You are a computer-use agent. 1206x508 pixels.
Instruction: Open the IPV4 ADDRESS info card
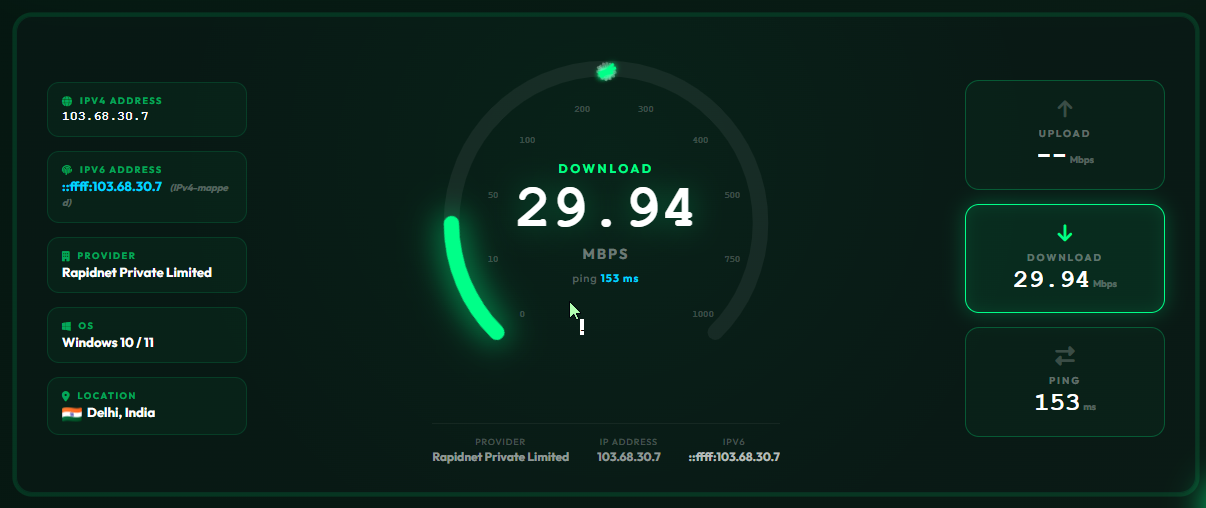(147, 109)
